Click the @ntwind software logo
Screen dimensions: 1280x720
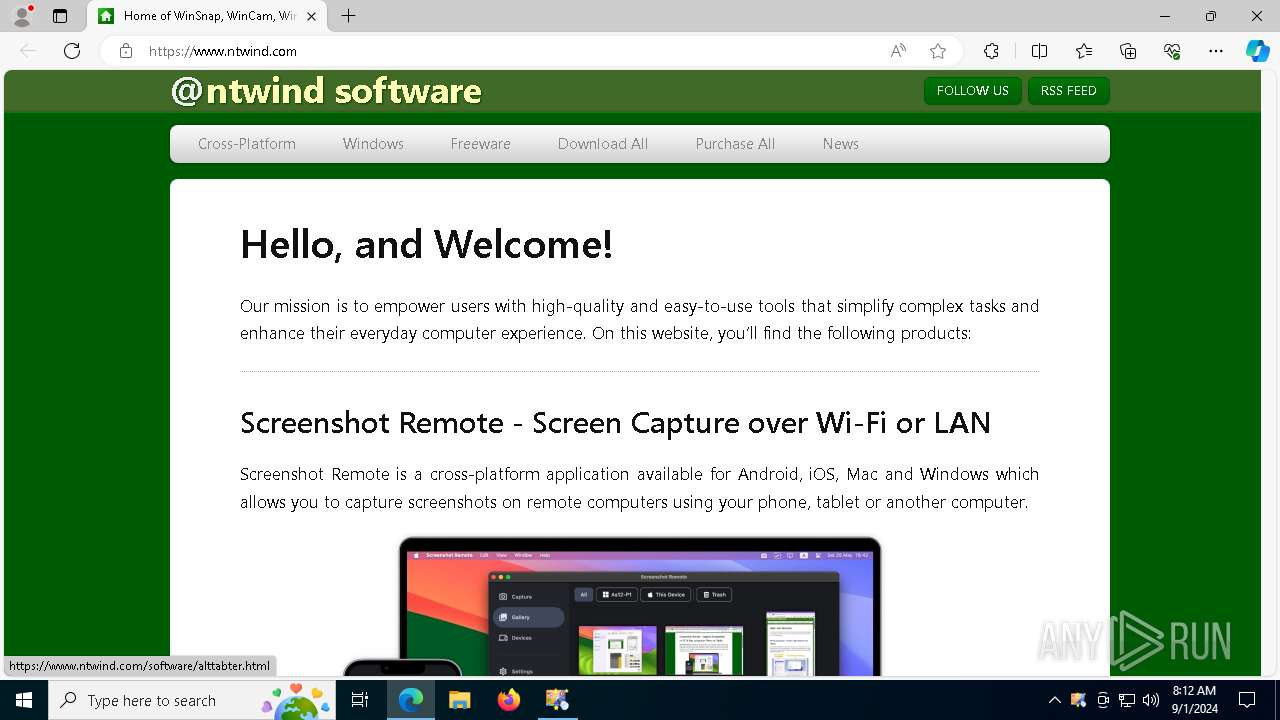tap(326, 91)
